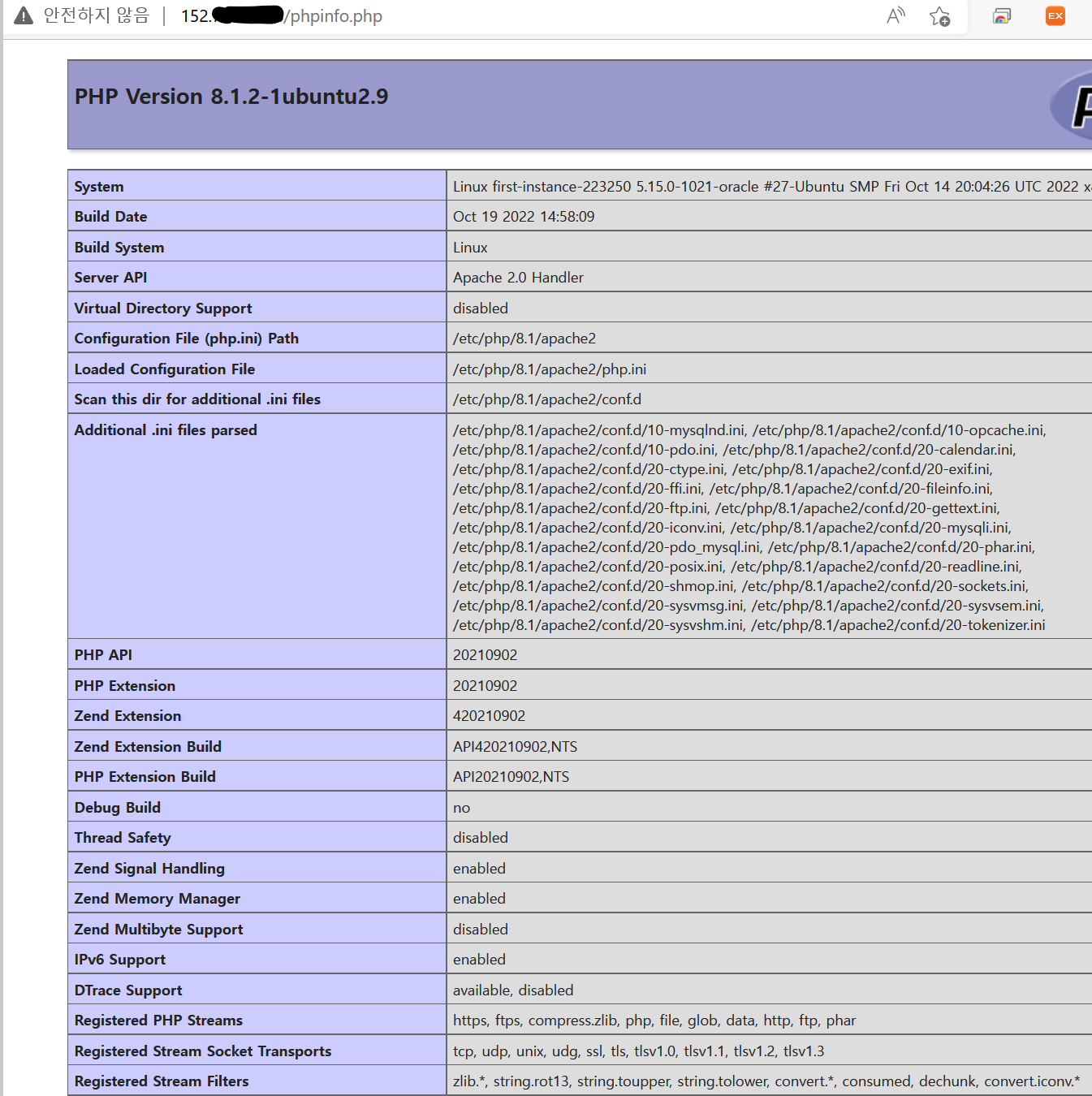This screenshot has height=1096, width=1092.
Task: Select API420210902,NTS value
Action: click(515, 747)
